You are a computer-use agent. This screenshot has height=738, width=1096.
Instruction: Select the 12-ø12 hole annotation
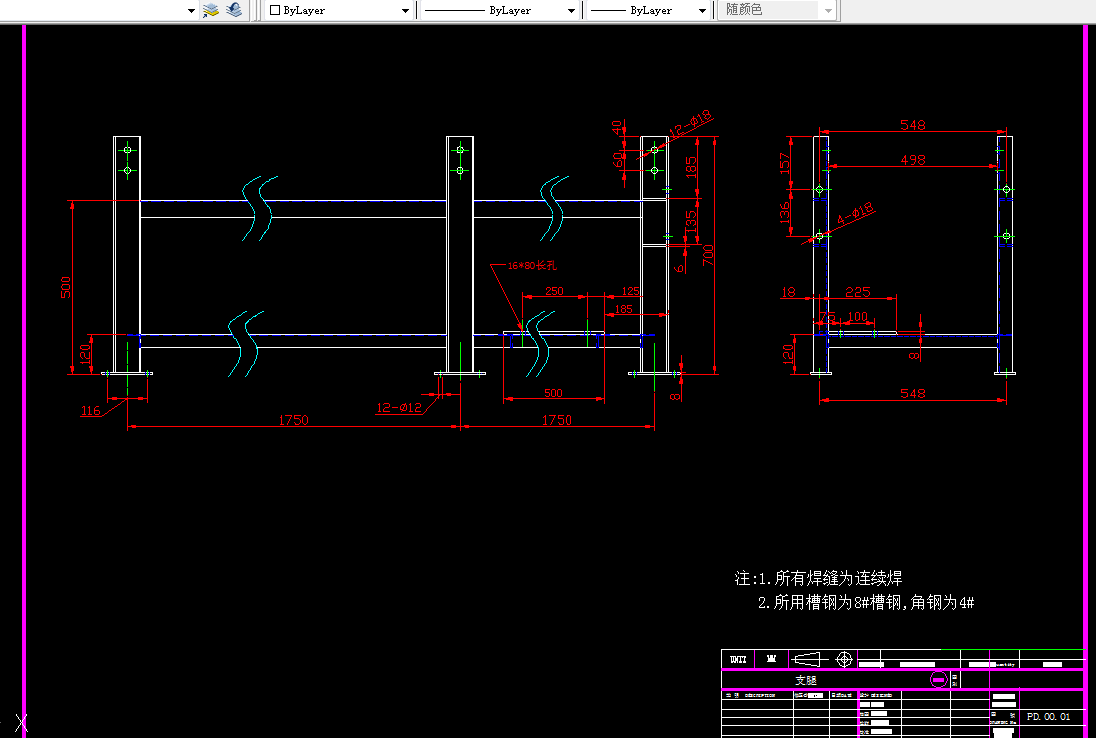coord(399,407)
